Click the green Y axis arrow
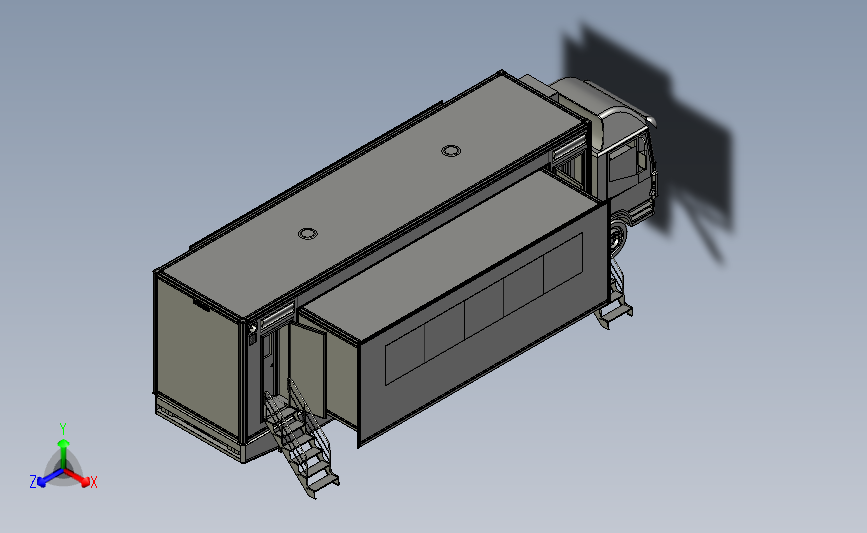Viewport: 867px width, 533px height. [64, 452]
